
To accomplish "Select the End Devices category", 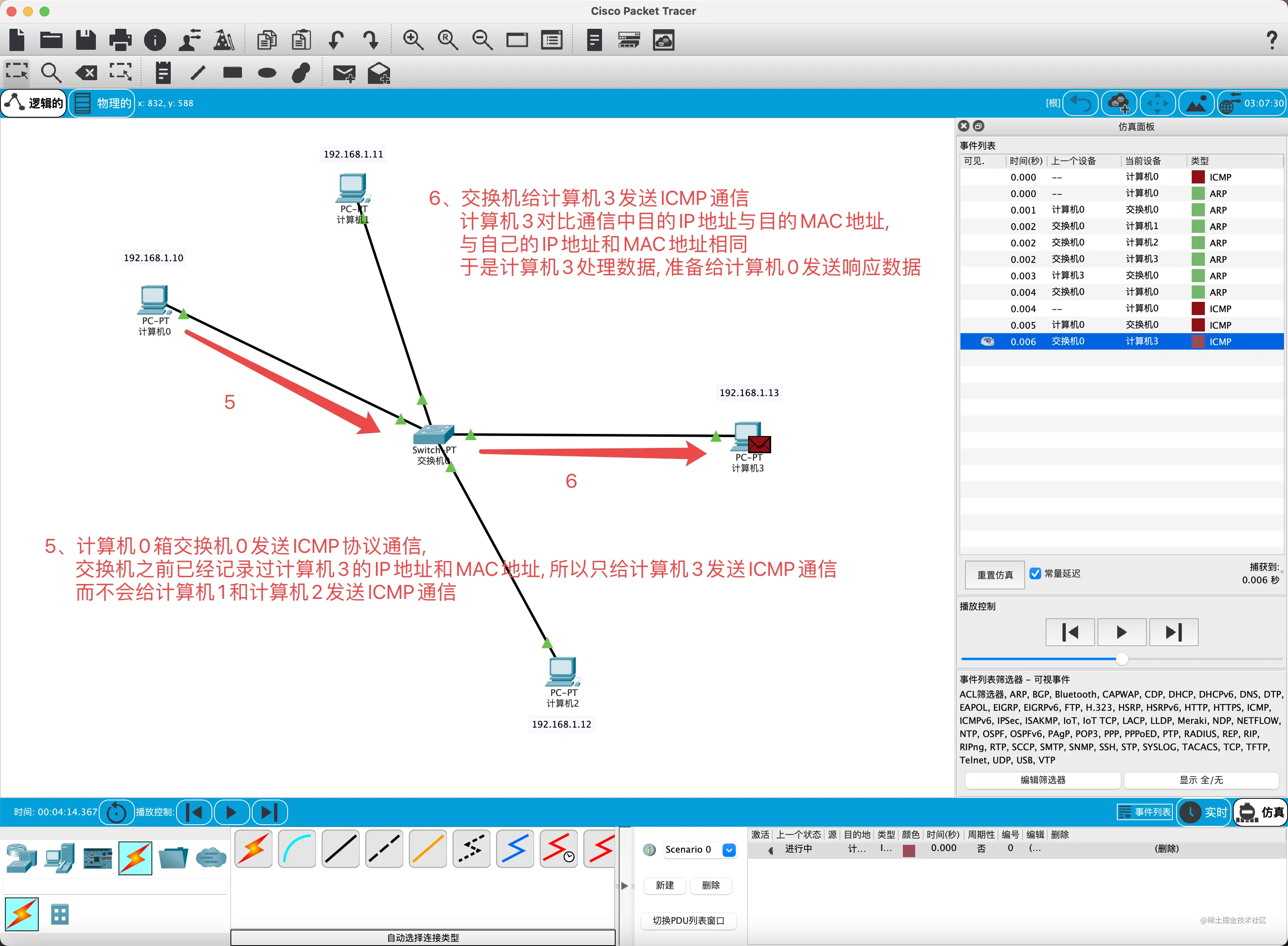I will (x=60, y=858).
